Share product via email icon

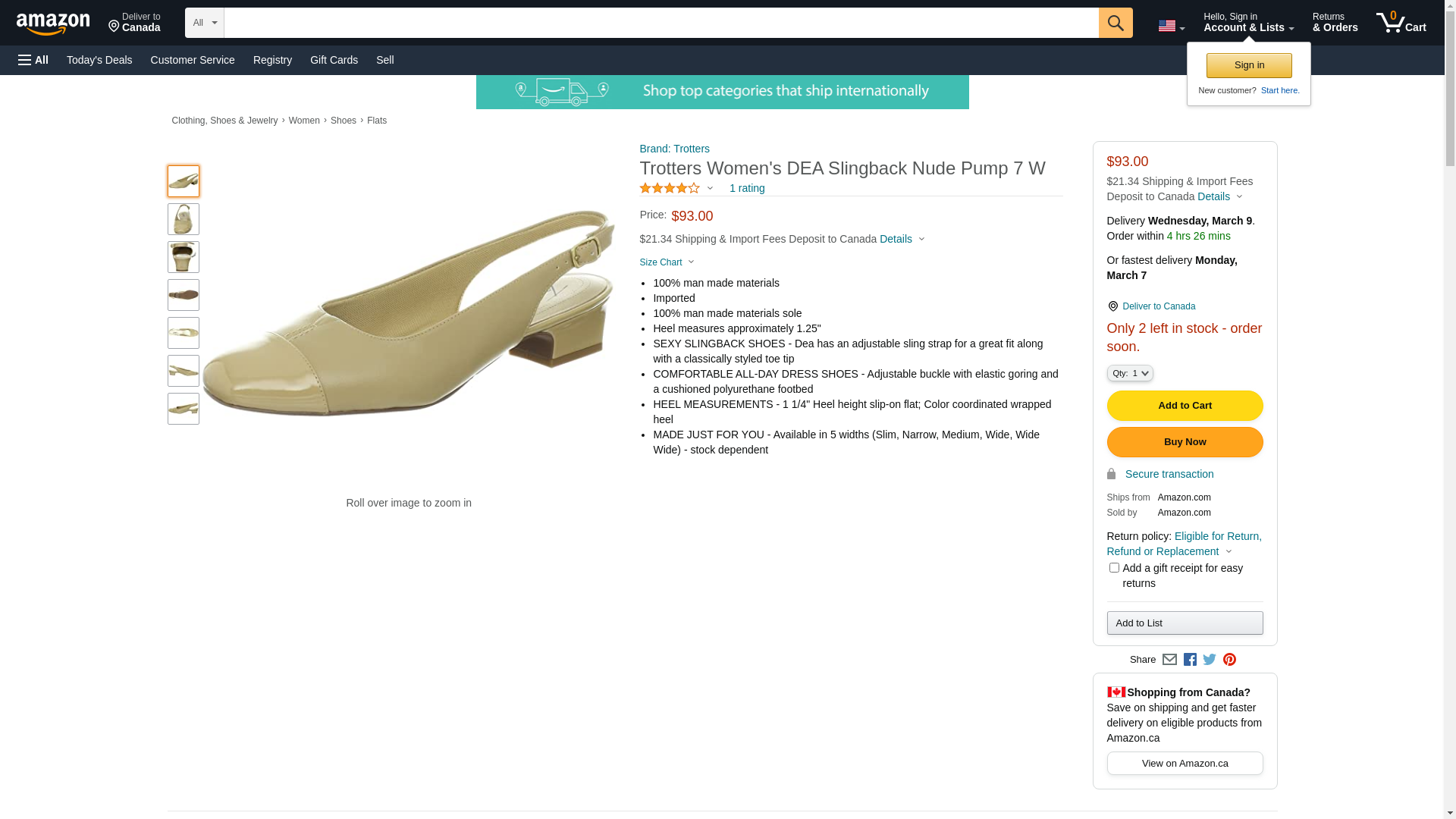(x=1169, y=660)
